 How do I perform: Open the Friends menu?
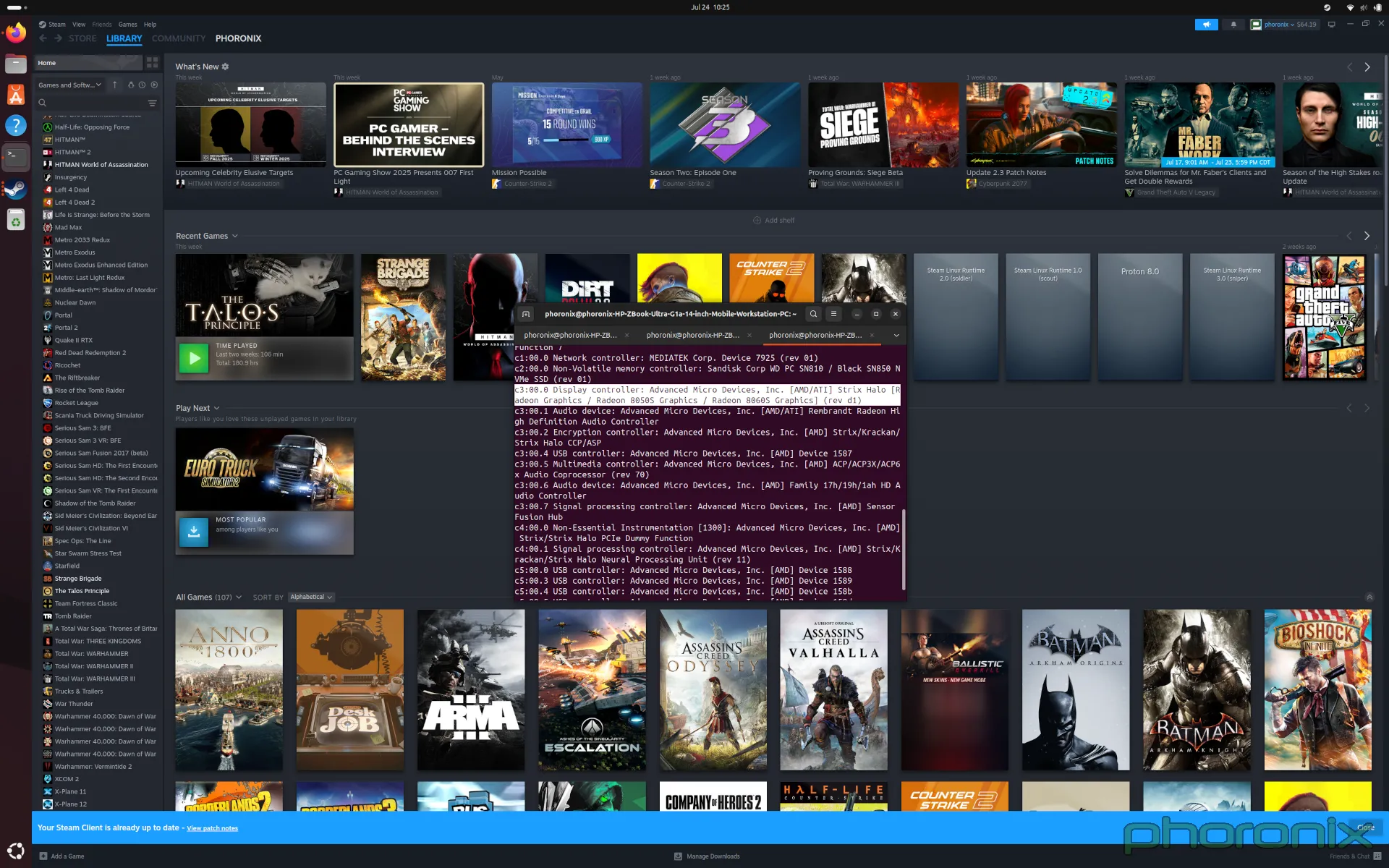tap(102, 25)
